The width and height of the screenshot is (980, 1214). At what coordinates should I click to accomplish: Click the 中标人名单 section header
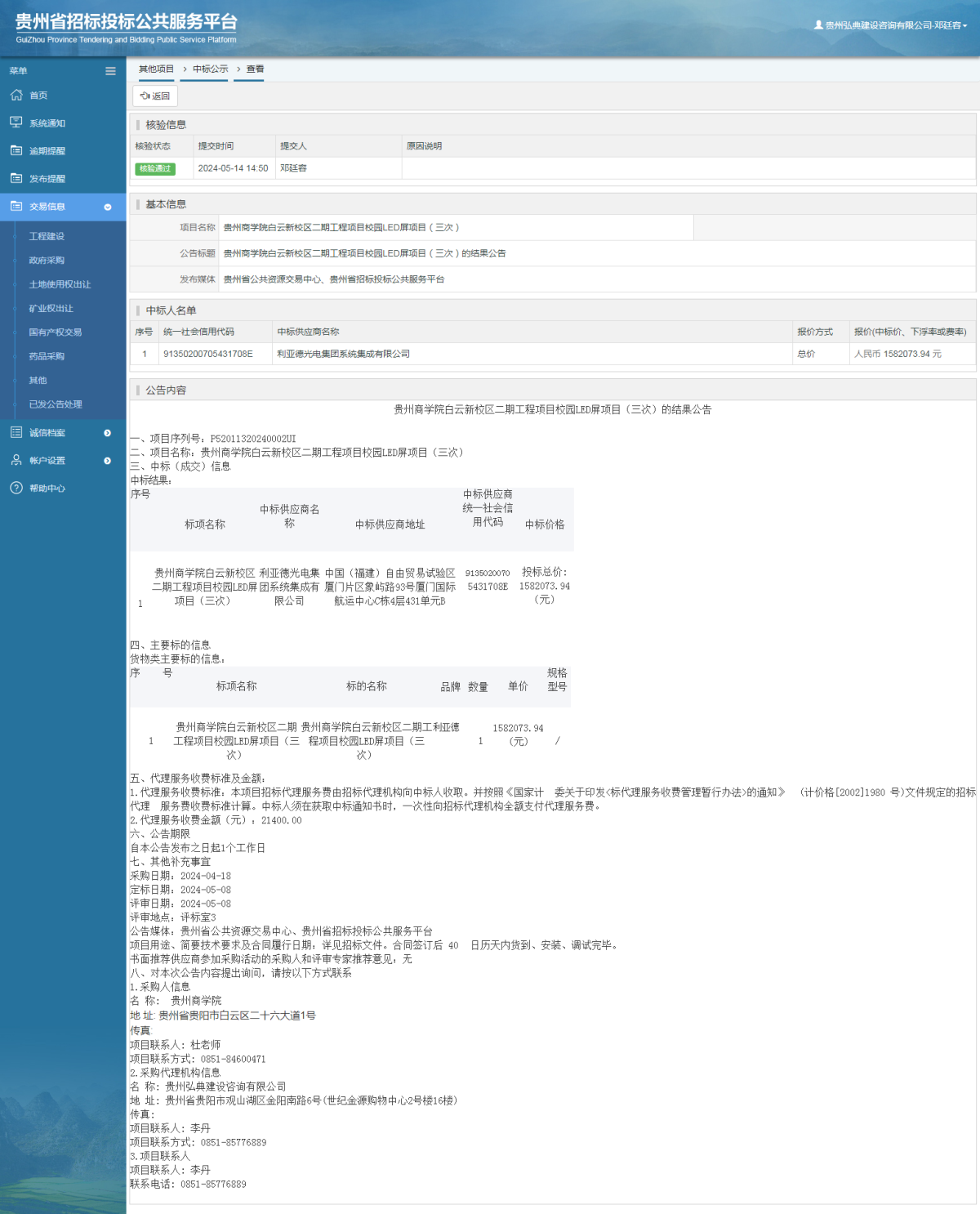[x=171, y=310]
